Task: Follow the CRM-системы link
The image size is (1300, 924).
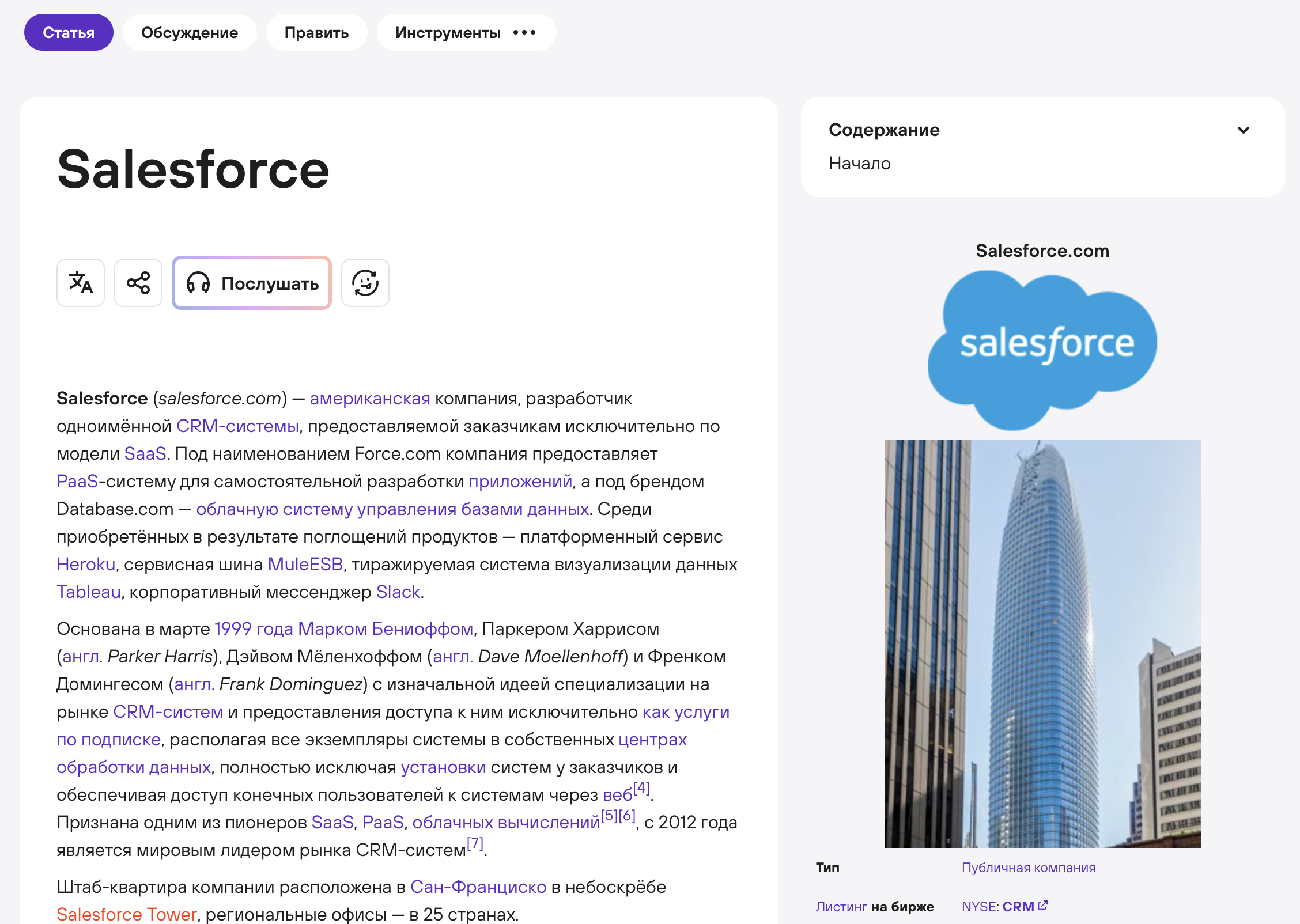Action: (x=237, y=426)
